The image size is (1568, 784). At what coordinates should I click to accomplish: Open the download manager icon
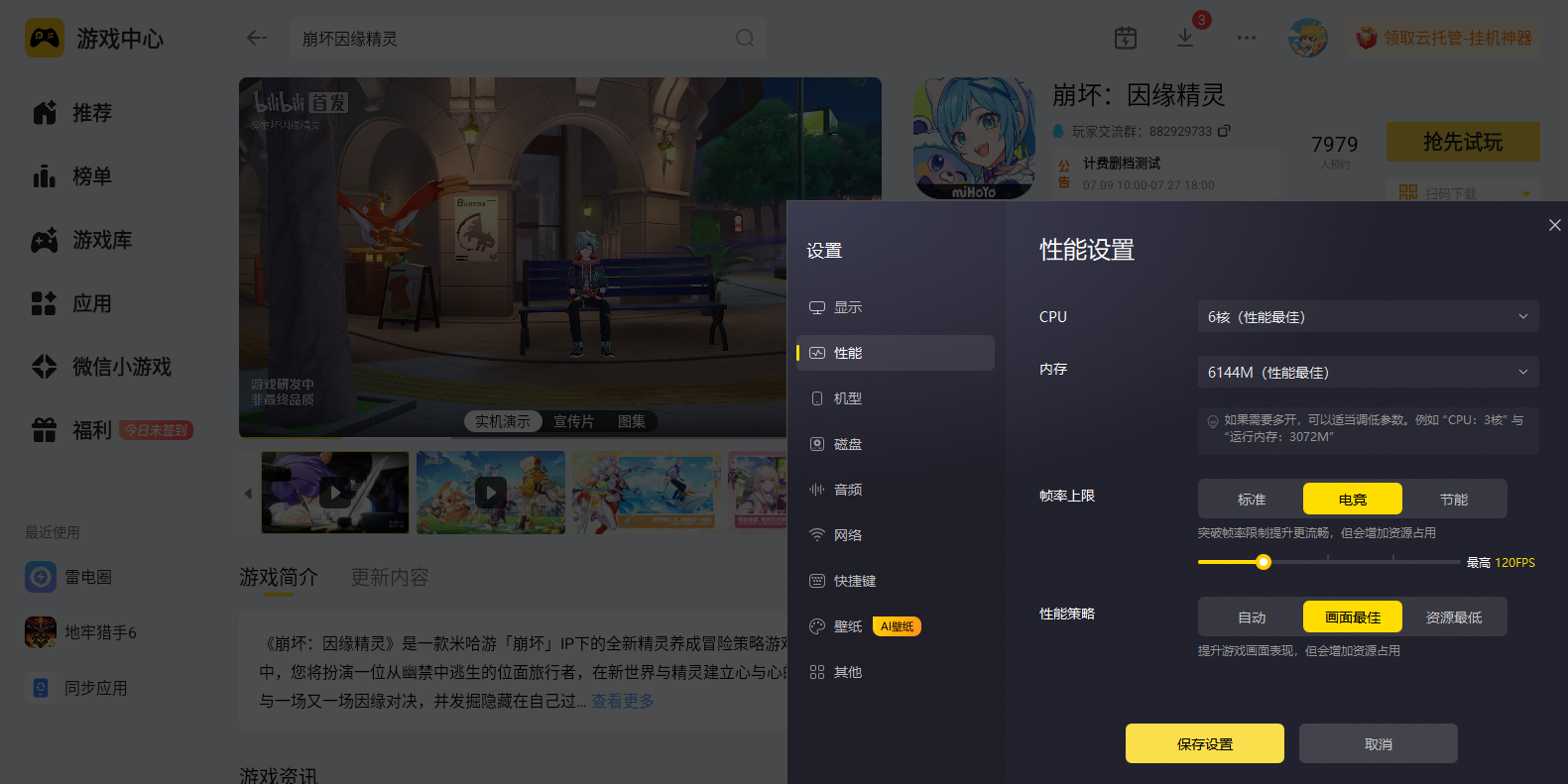pos(1185,38)
